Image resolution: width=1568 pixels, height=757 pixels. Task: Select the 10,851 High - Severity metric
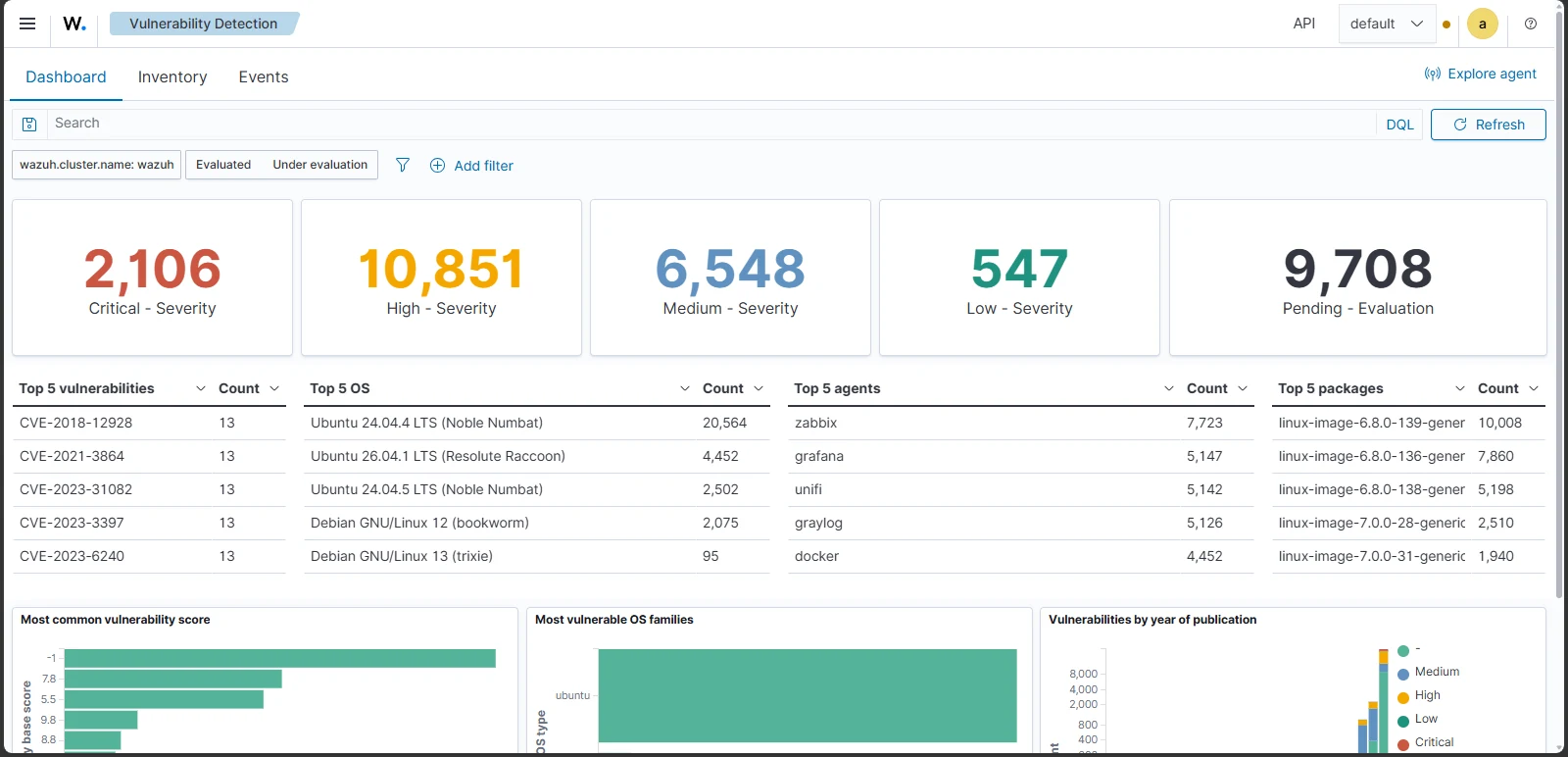point(441,278)
